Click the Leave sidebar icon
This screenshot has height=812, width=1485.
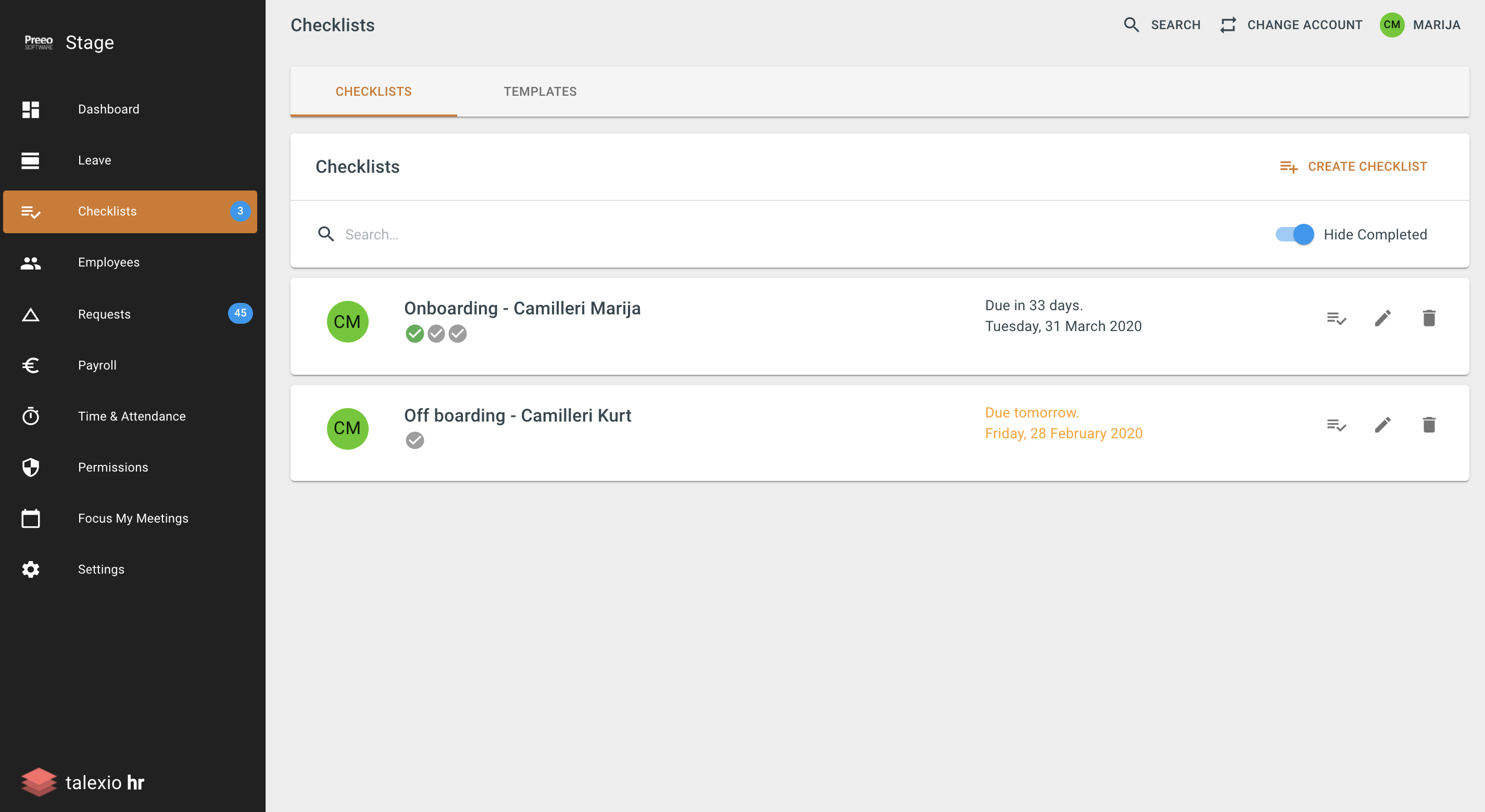[x=31, y=160]
